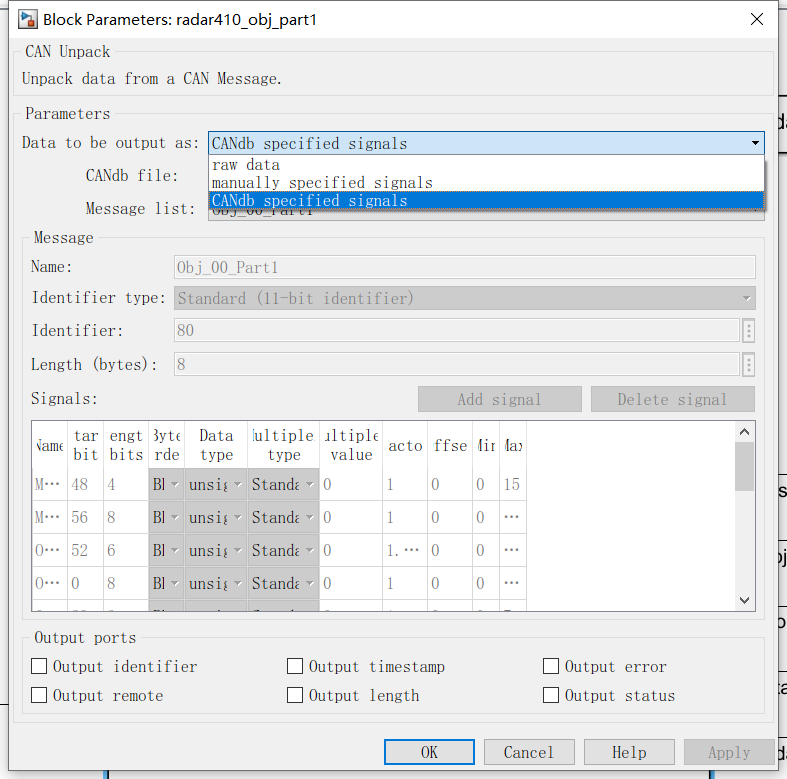Open Data type dropdown in start bit 56 row

(216, 517)
